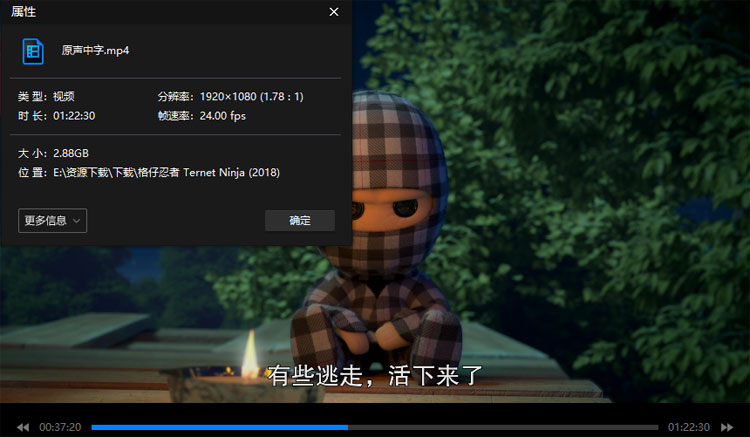Image resolution: width=750 pixels, height=437 pixels.
Task: Select the file name 原声中字.mp4
Action: [95, 50]
